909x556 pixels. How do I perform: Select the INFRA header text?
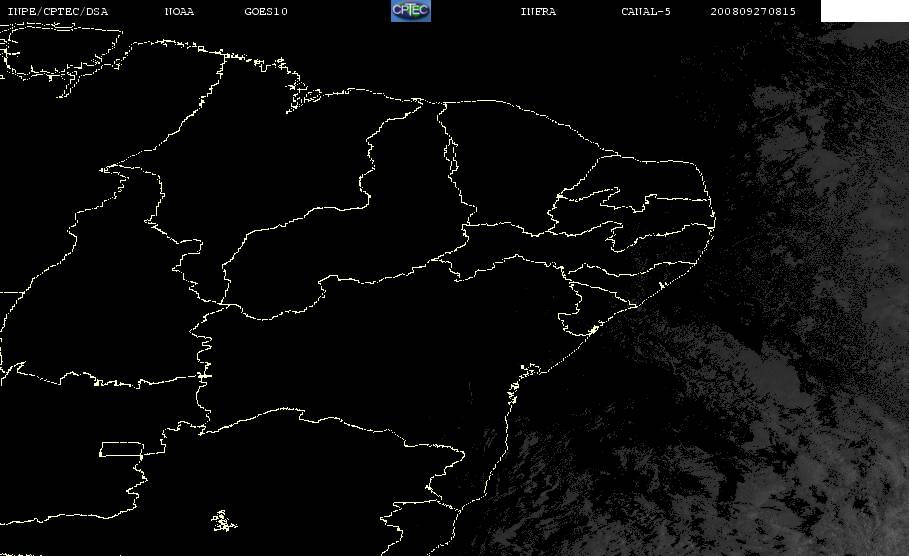[x=538, y=11]
